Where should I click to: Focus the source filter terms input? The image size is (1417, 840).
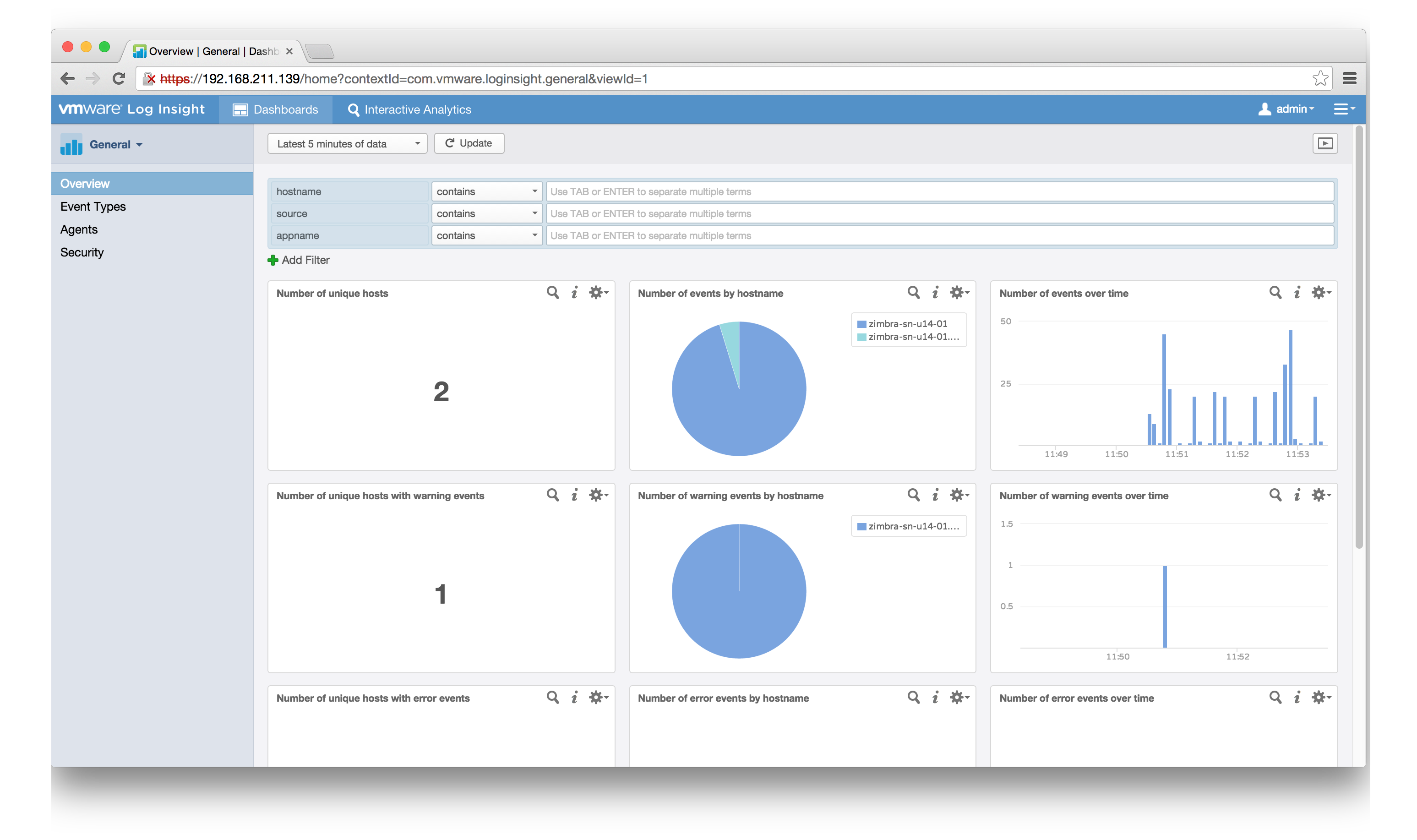pyautogui.click(x=939, y=213)
